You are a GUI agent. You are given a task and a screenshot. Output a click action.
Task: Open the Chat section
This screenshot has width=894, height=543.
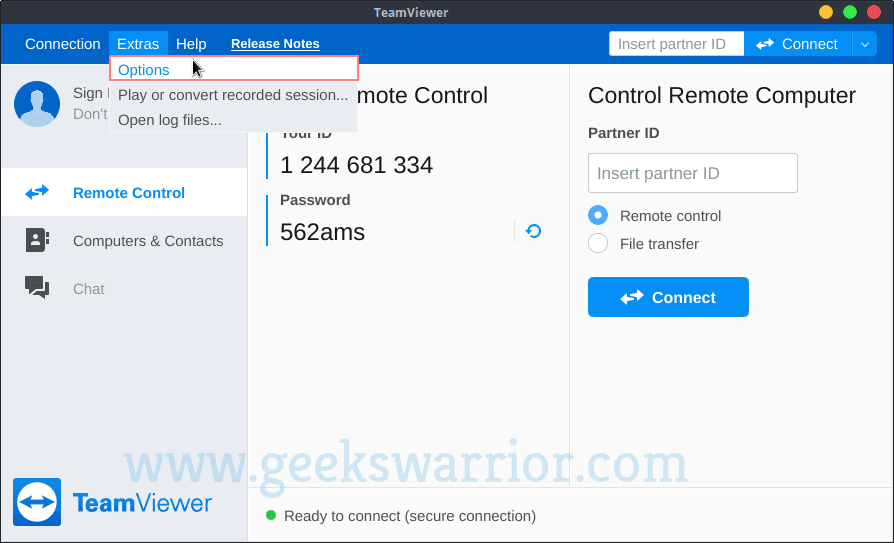pyautogui.click(x=124, y=288)
